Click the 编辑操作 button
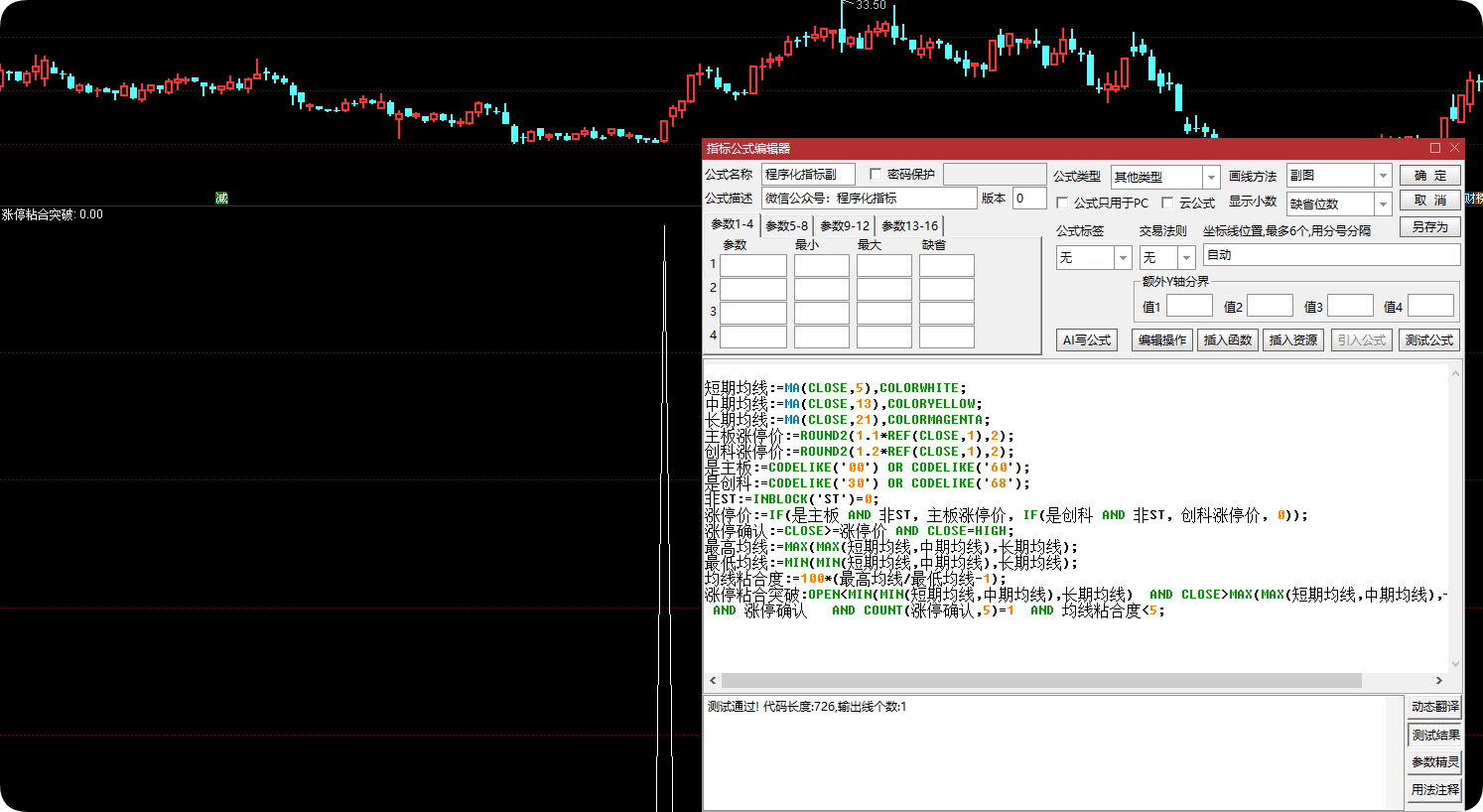1483x812 pixels. (1162, 340)
